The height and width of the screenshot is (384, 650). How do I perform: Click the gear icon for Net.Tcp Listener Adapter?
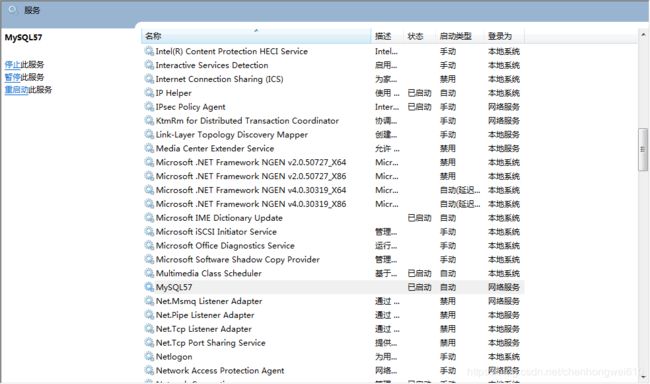pos(149,329)
